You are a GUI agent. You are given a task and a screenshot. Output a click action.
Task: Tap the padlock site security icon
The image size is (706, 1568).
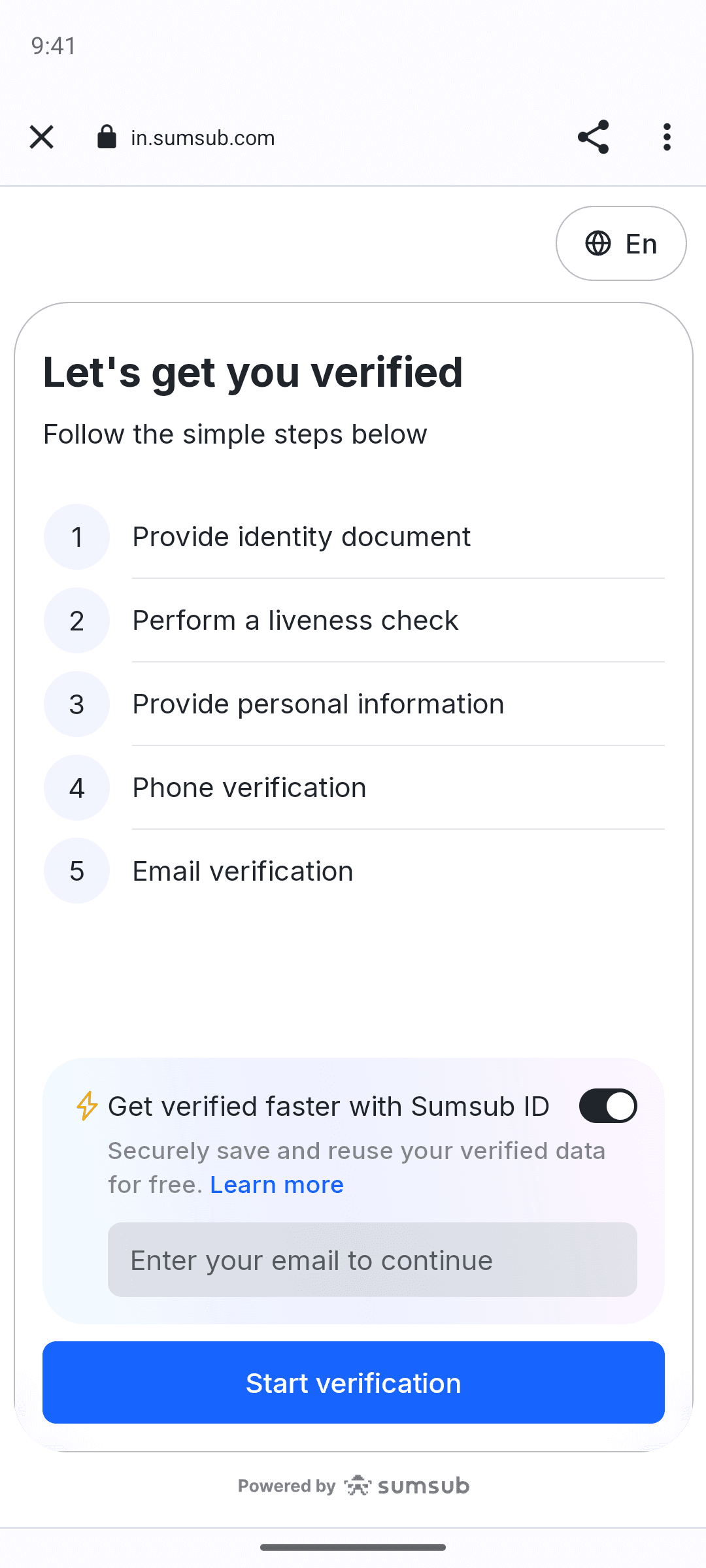[x=107, y=137]
